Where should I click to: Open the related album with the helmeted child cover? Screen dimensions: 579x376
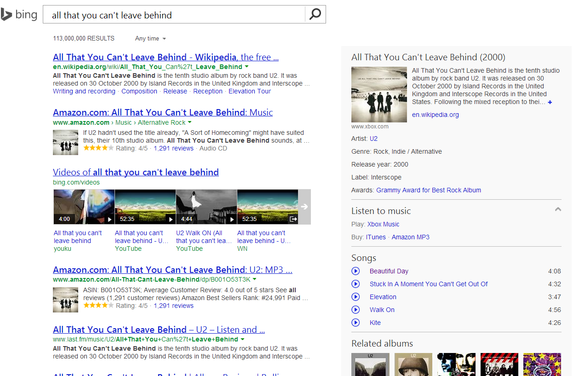point(413,365)
